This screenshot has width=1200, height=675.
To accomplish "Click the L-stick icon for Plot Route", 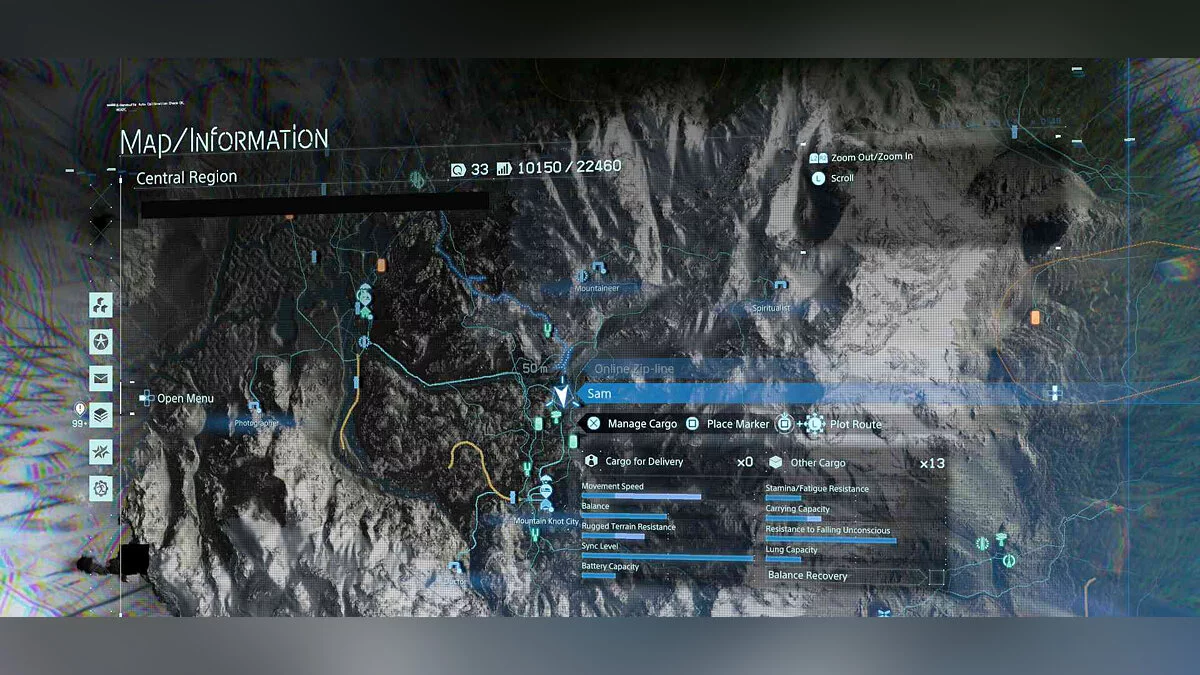I will tap(813, 424).
